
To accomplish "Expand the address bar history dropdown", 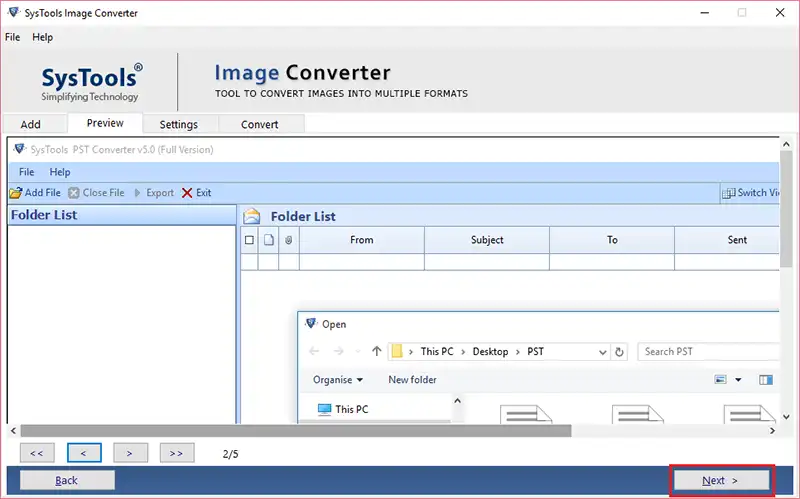I will (x=603, y=352).
